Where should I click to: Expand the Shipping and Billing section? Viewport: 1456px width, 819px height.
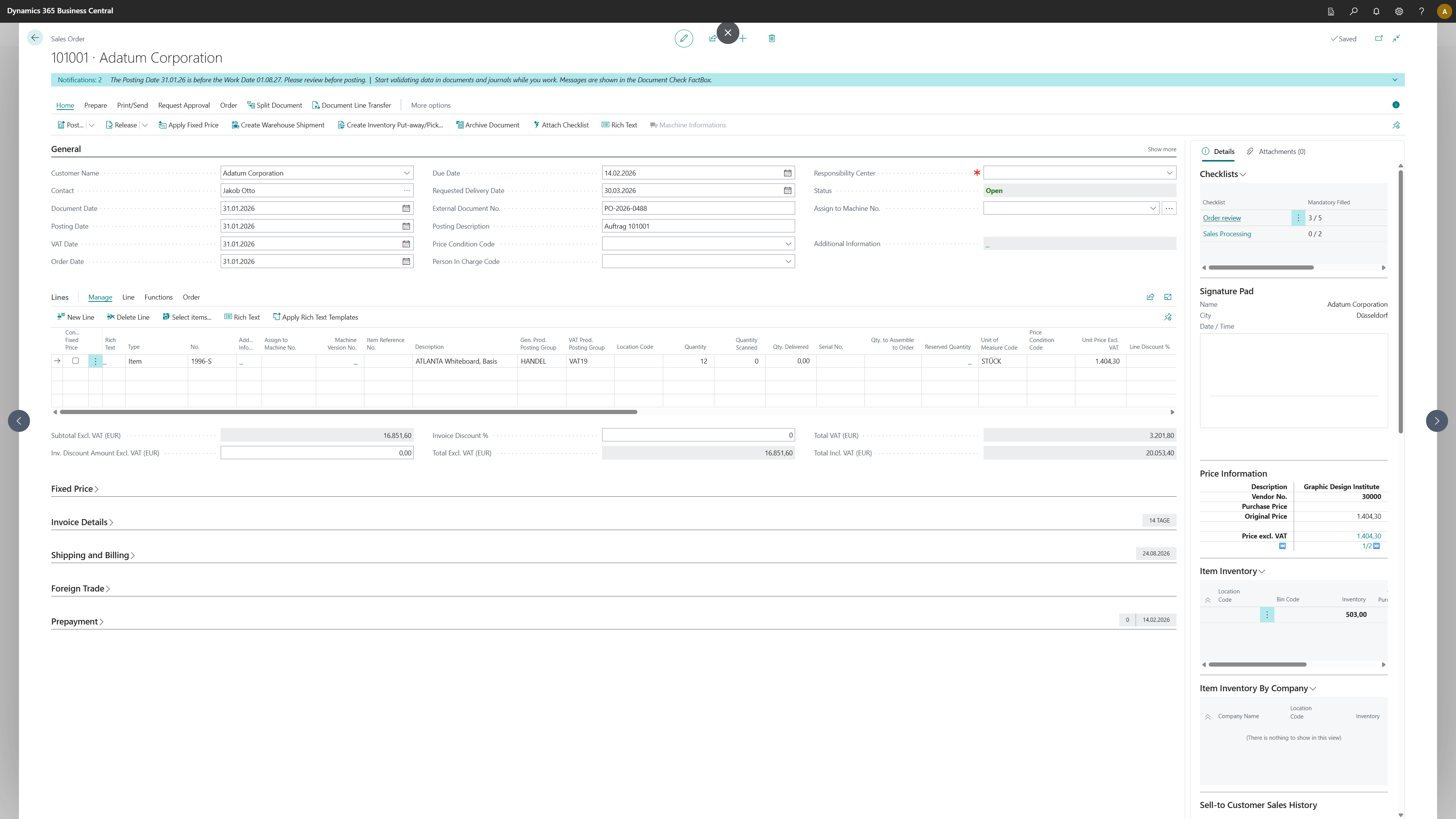click(x=93, y=555)
